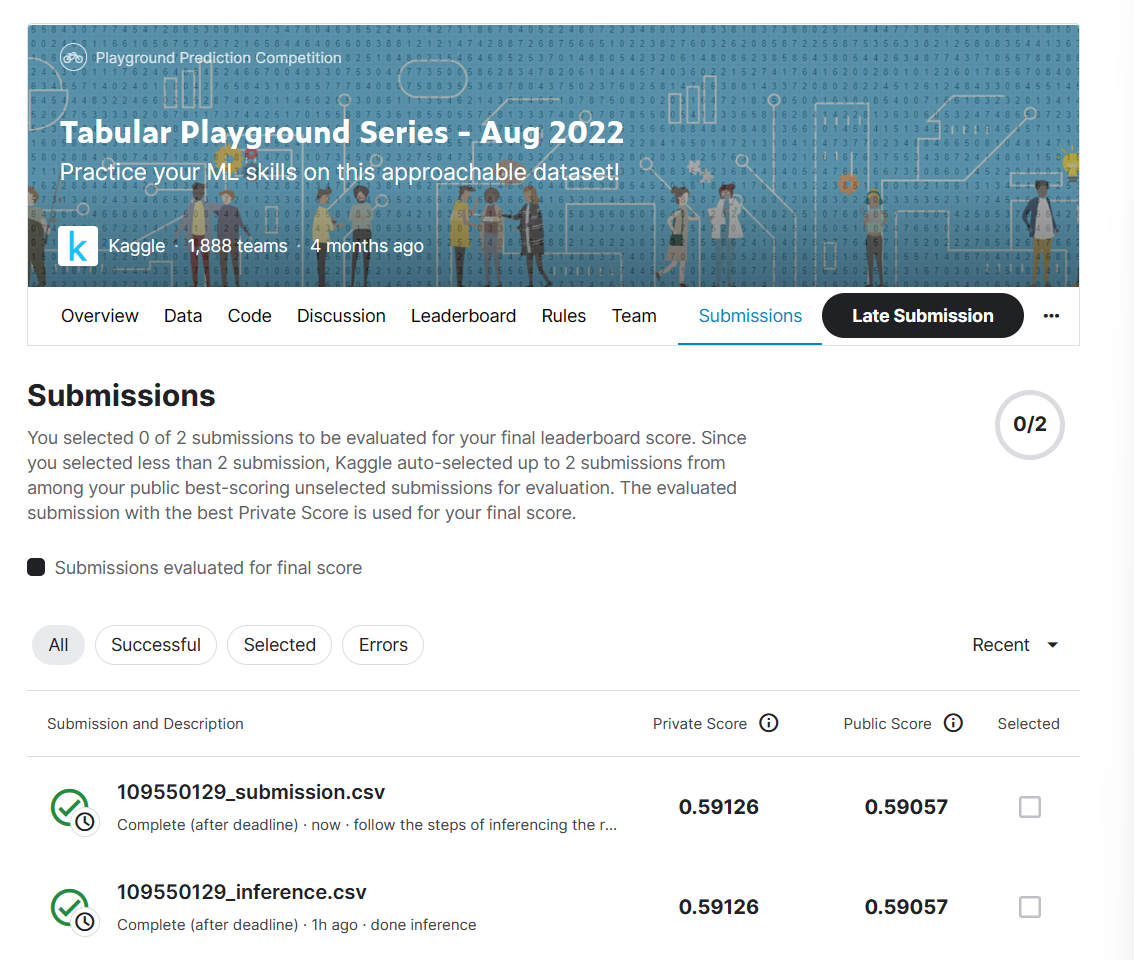Click the Playground Prediction Competition icon

tap(73, 57)
